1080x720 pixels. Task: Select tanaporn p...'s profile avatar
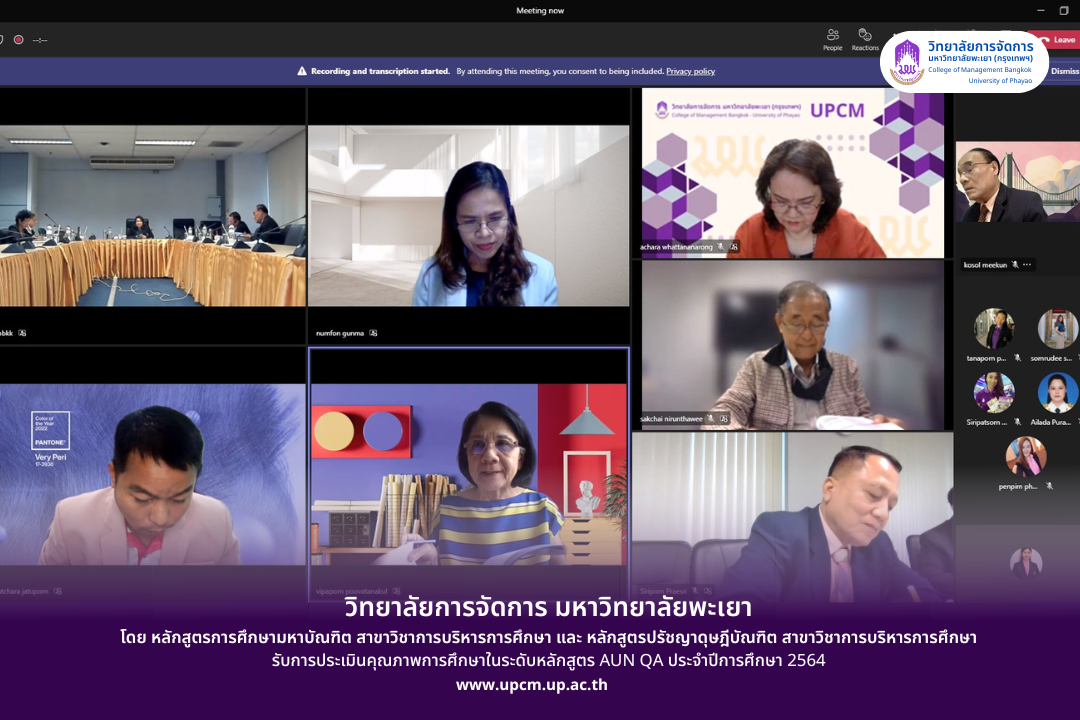point(993,329)
